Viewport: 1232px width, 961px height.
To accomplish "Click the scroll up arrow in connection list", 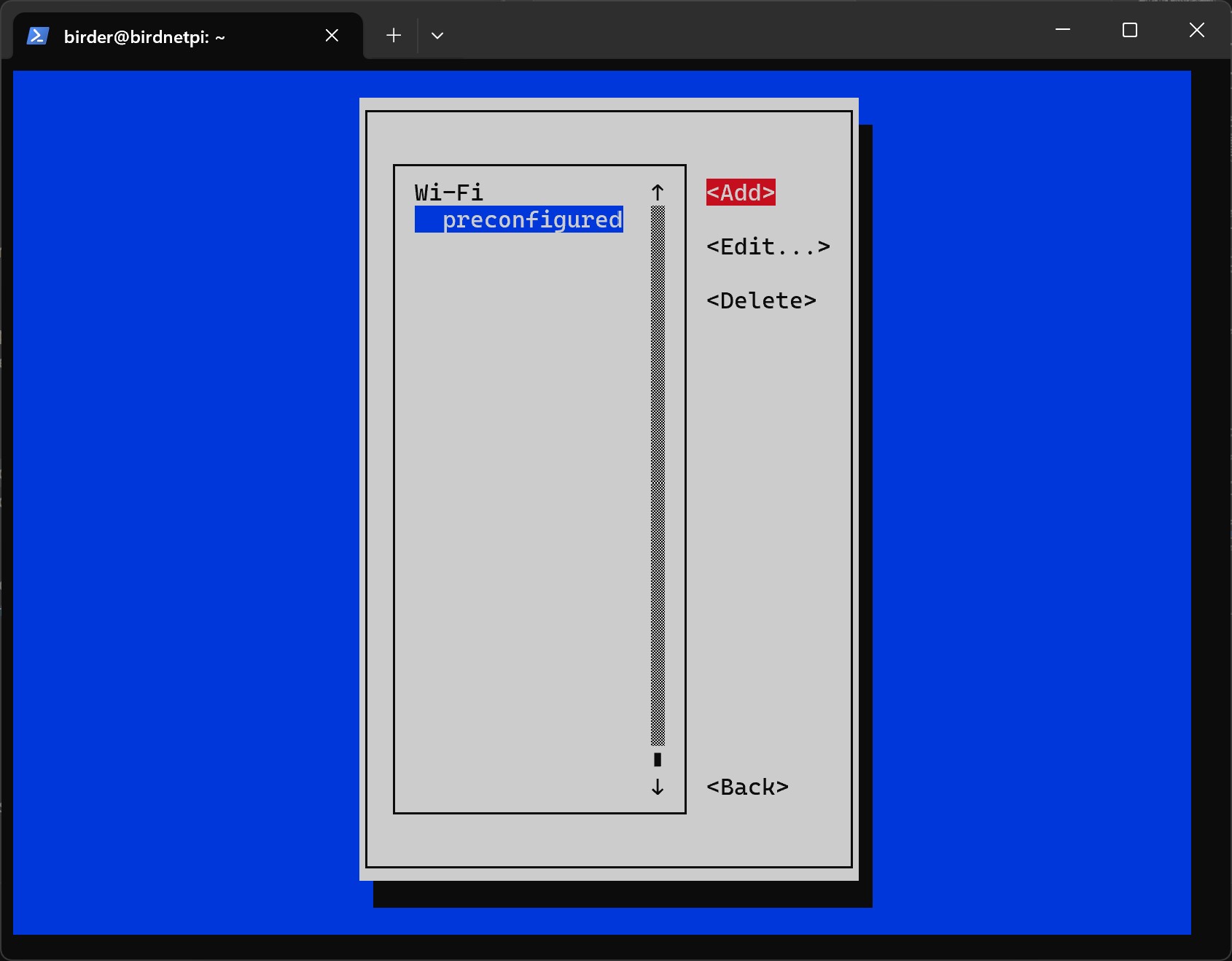I will [658, 192].
